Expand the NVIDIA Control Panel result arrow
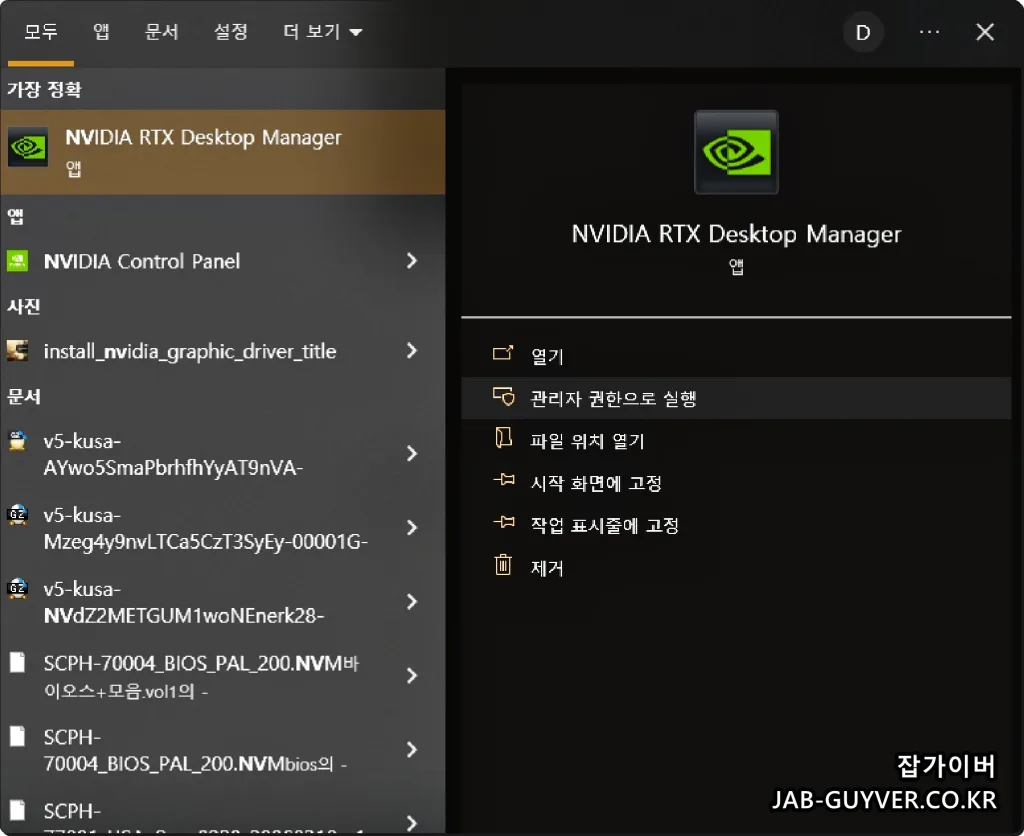 tap(412, 261)
